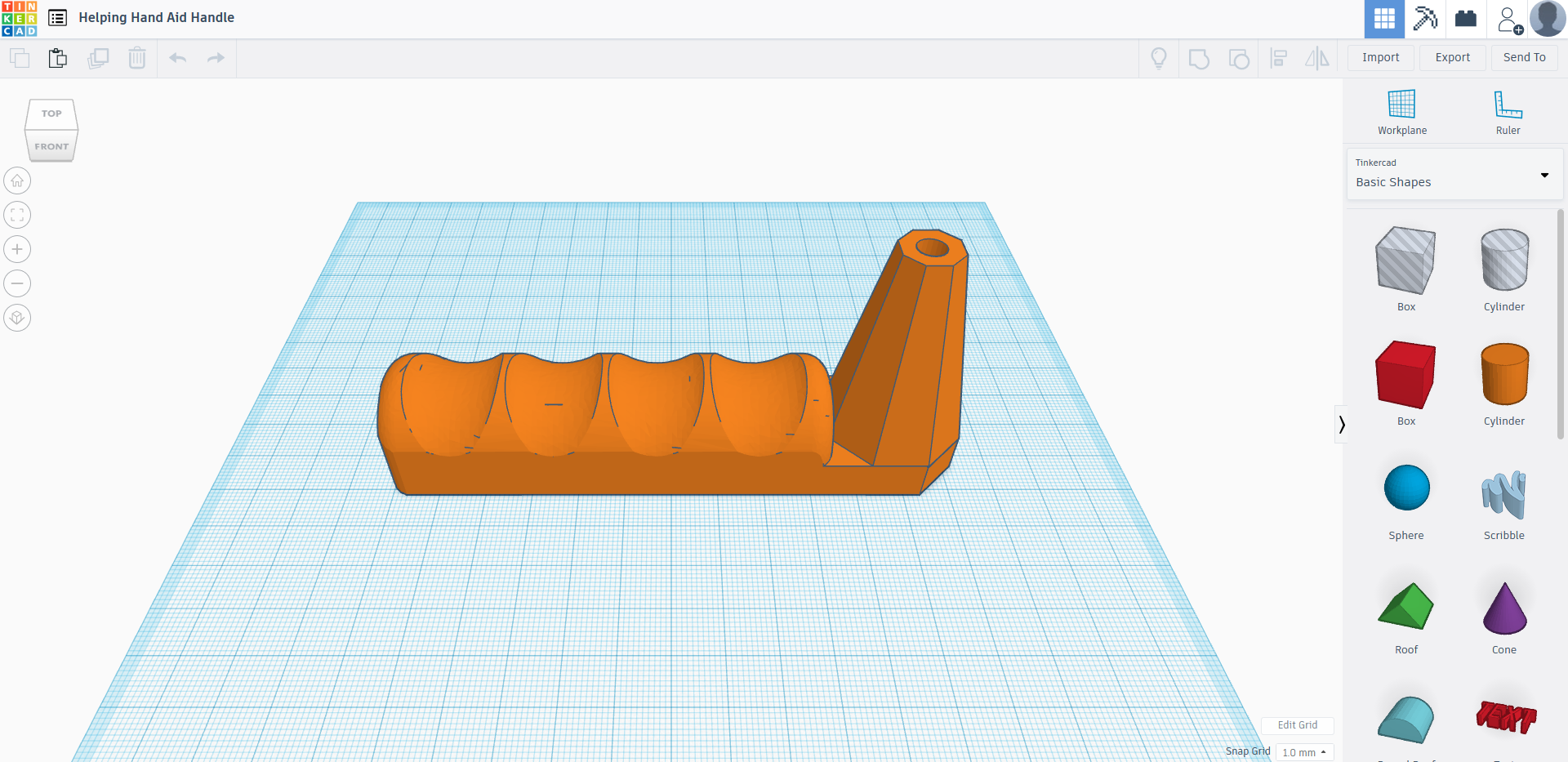The image size is (1568, 762).
Task: Click the Align tool icon
Action: [1279, 58]
